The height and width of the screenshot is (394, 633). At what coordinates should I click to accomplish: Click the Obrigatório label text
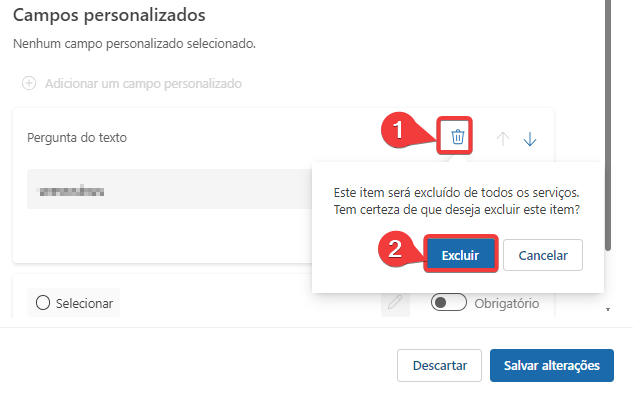(507, 303)
